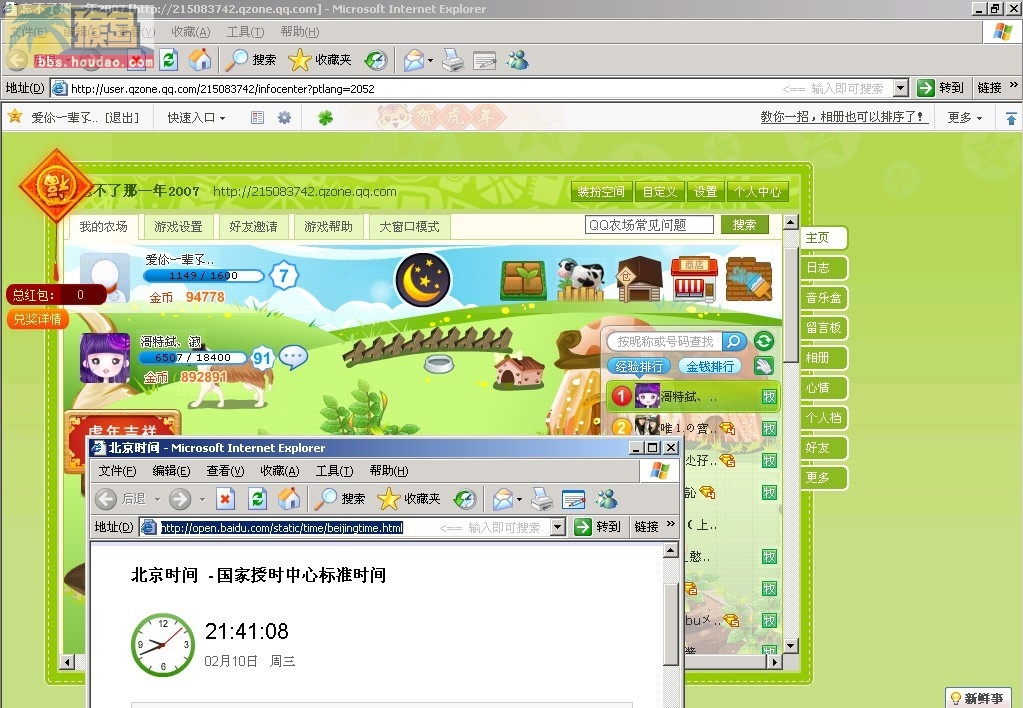The image size is (1023, 708).
Task: Open Messenger icon in the Qzone window toolbar
Action: (517, 60)
